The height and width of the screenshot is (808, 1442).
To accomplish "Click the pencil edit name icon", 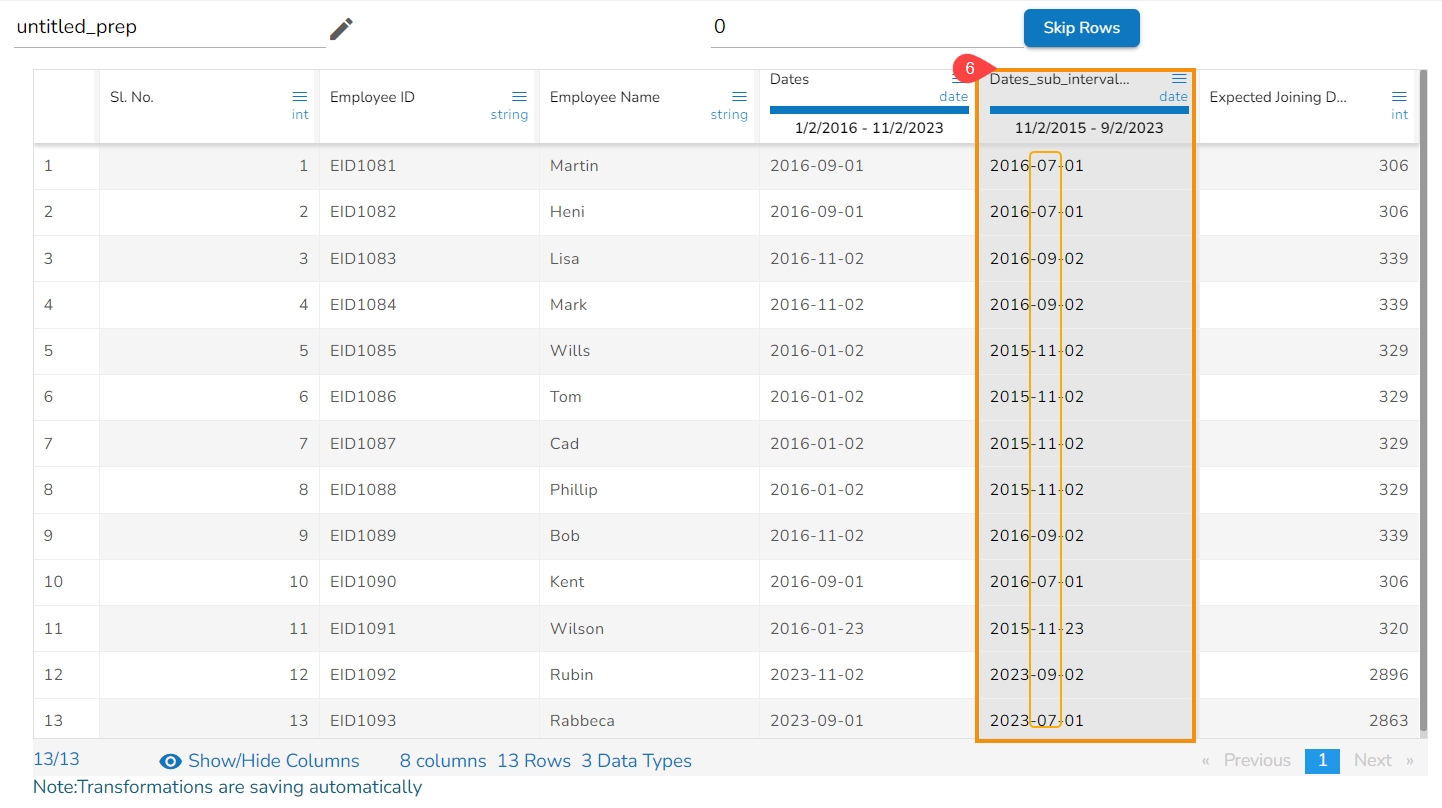I will click(341, 29).
